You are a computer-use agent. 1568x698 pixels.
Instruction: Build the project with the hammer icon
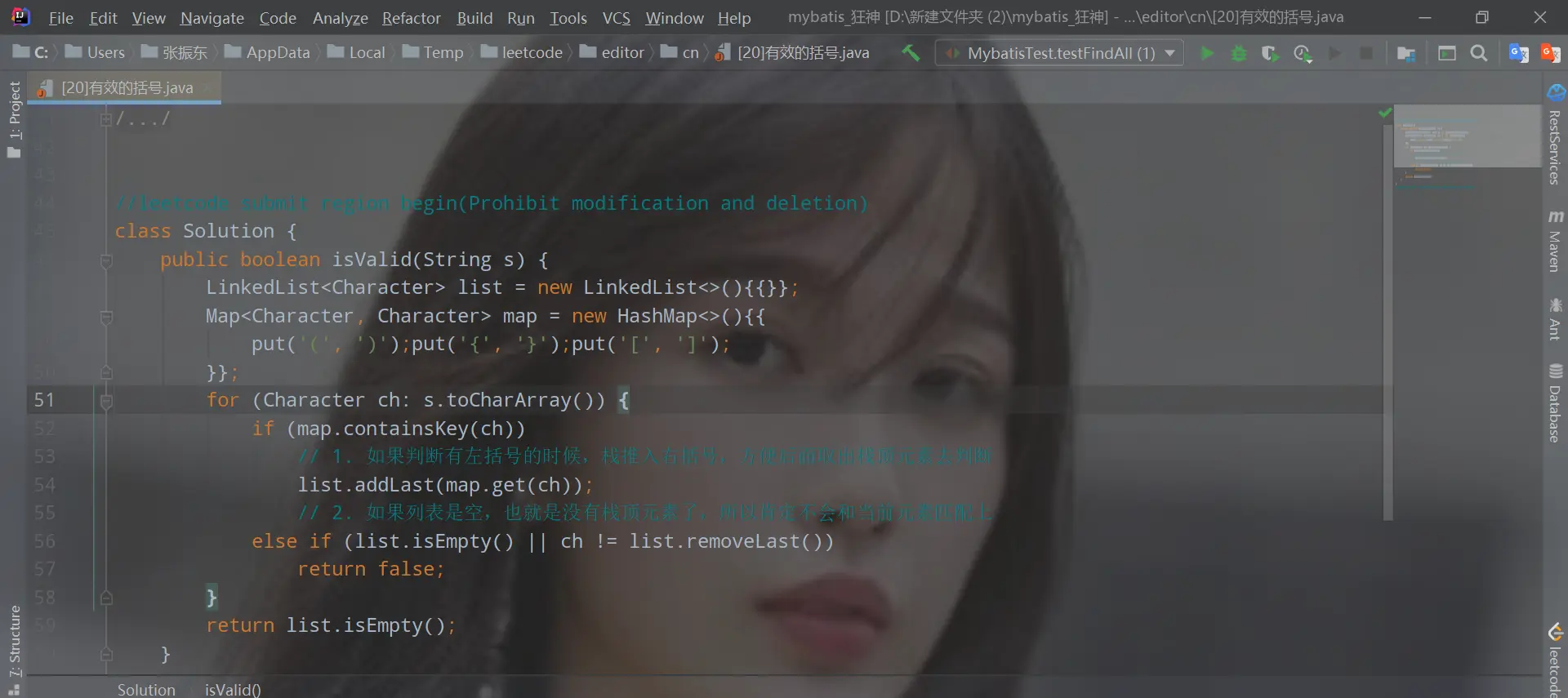[x=911, y=53]
